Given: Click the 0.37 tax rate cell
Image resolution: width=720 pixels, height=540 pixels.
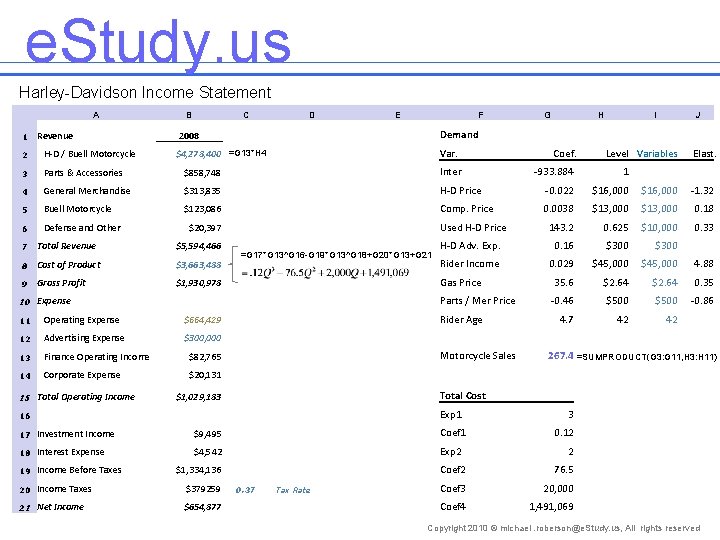Looking at the screenshot, I should coord(245,490).
